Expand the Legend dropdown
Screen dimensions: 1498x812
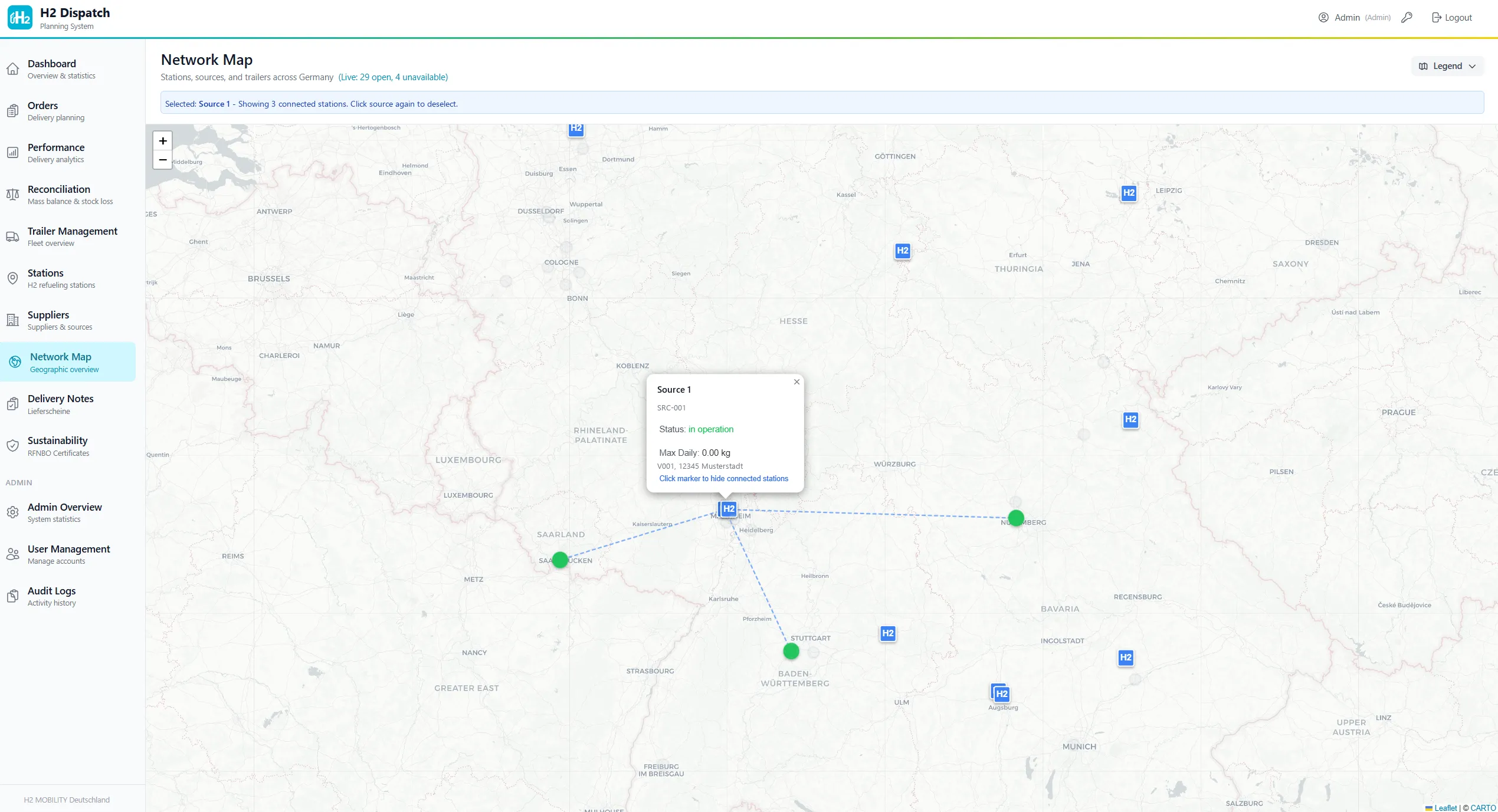(1447, 66)
